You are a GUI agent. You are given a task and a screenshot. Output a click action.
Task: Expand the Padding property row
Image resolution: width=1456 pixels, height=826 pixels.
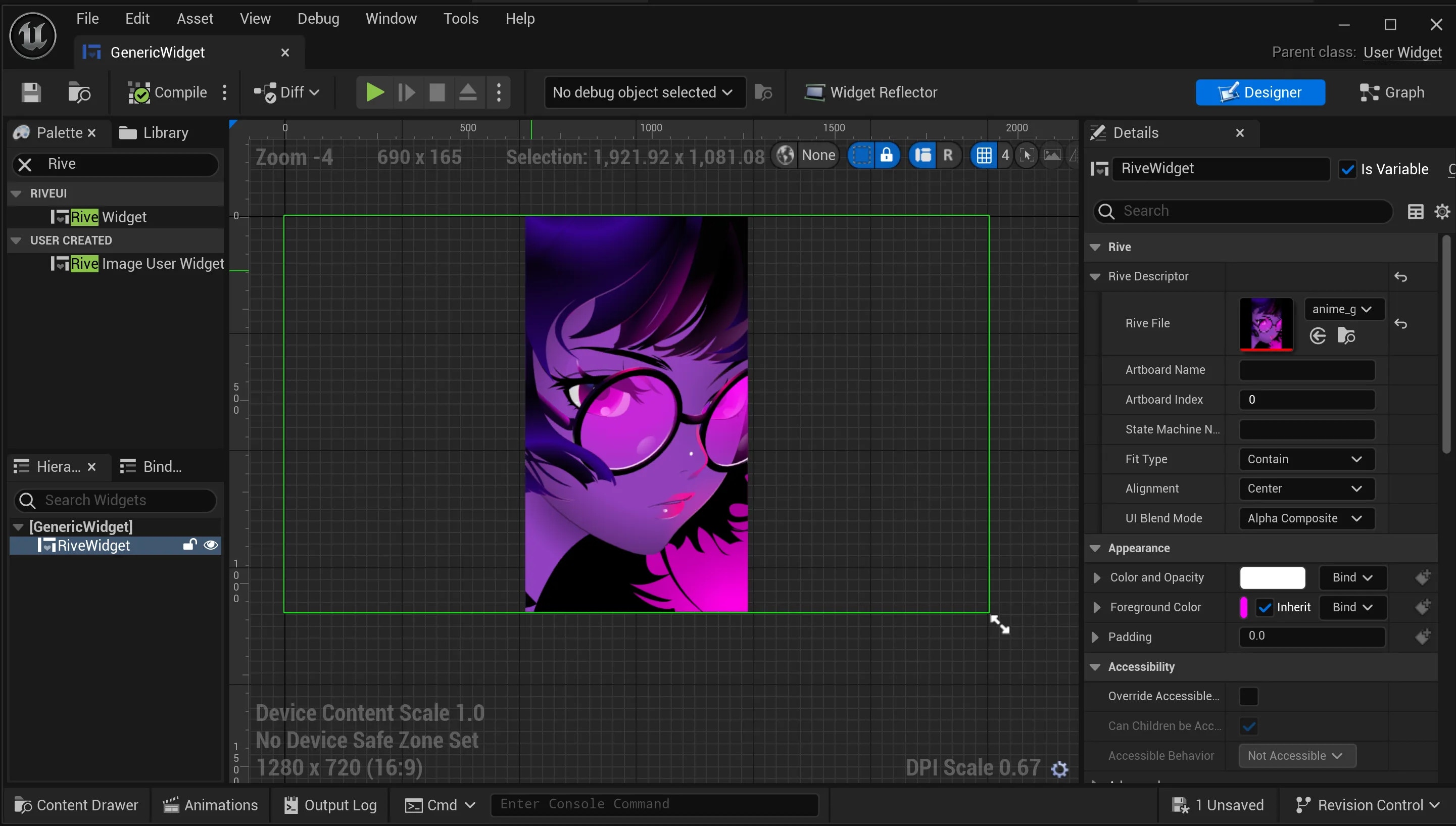[x=1095, y=637]
